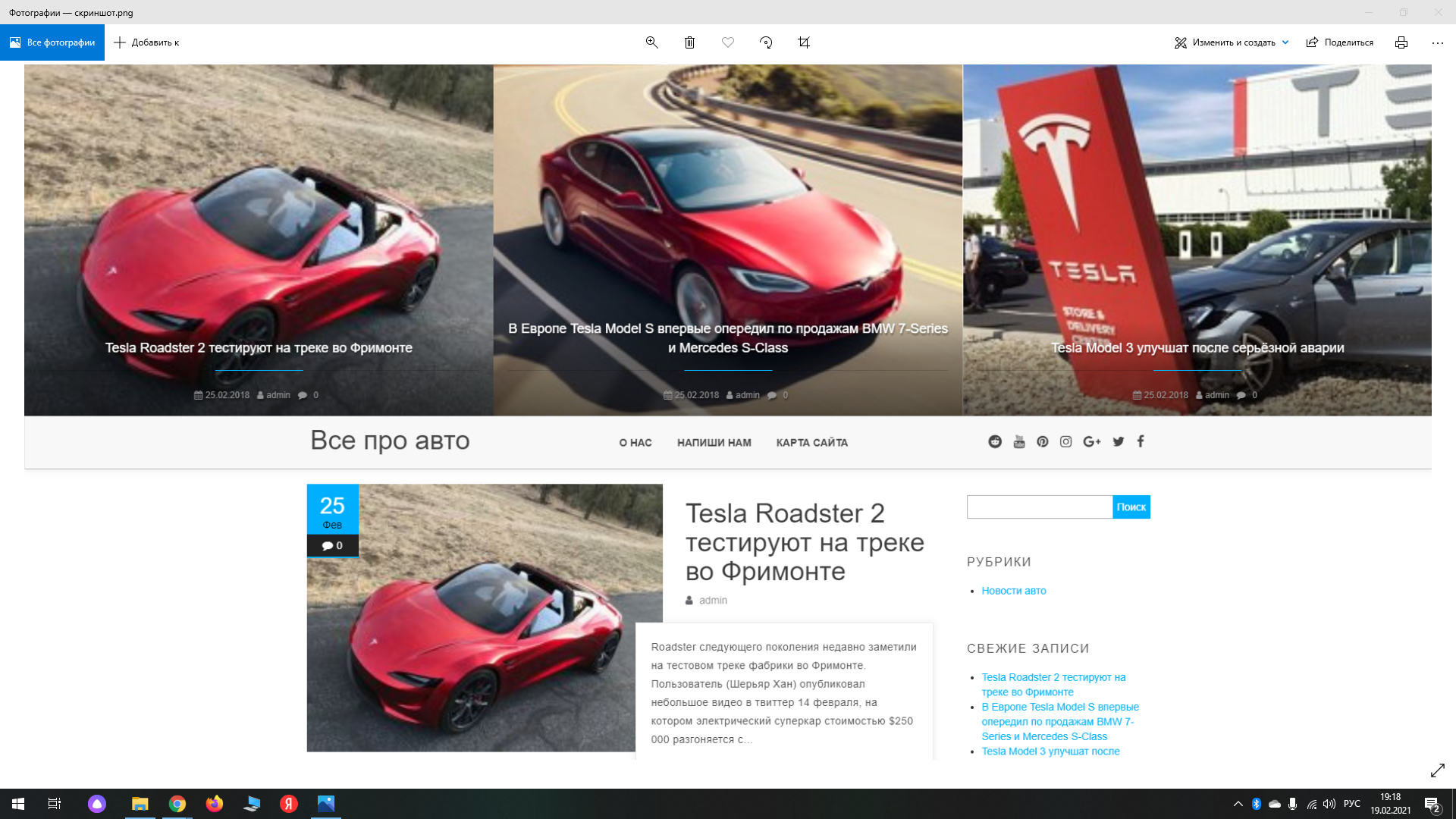Open Firefox from taskbar
1456x819 pixels.
coord(215,804)
